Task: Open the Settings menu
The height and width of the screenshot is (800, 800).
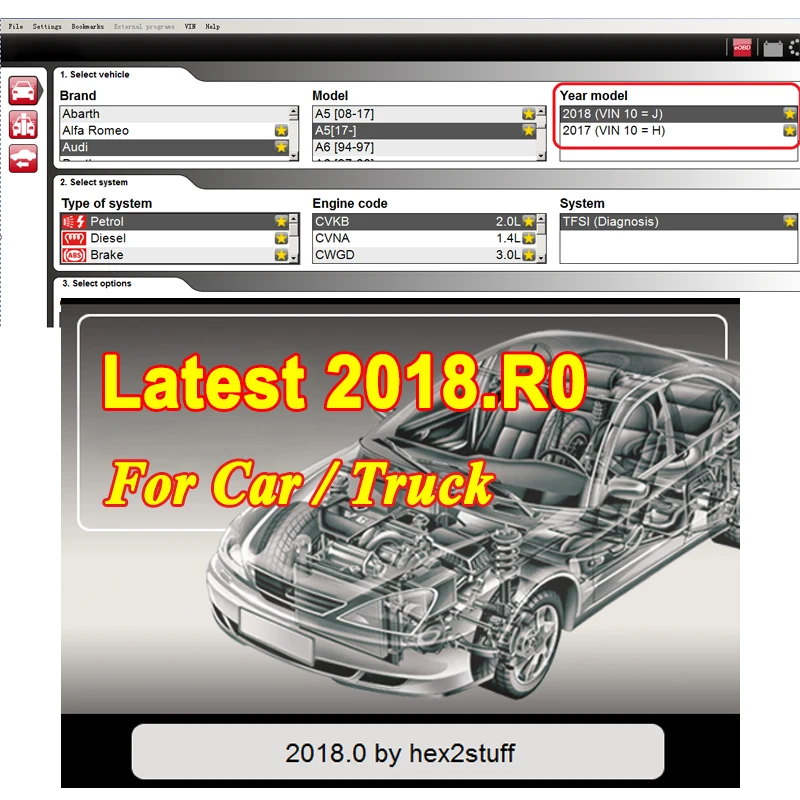Action: (x=47, y=27)
